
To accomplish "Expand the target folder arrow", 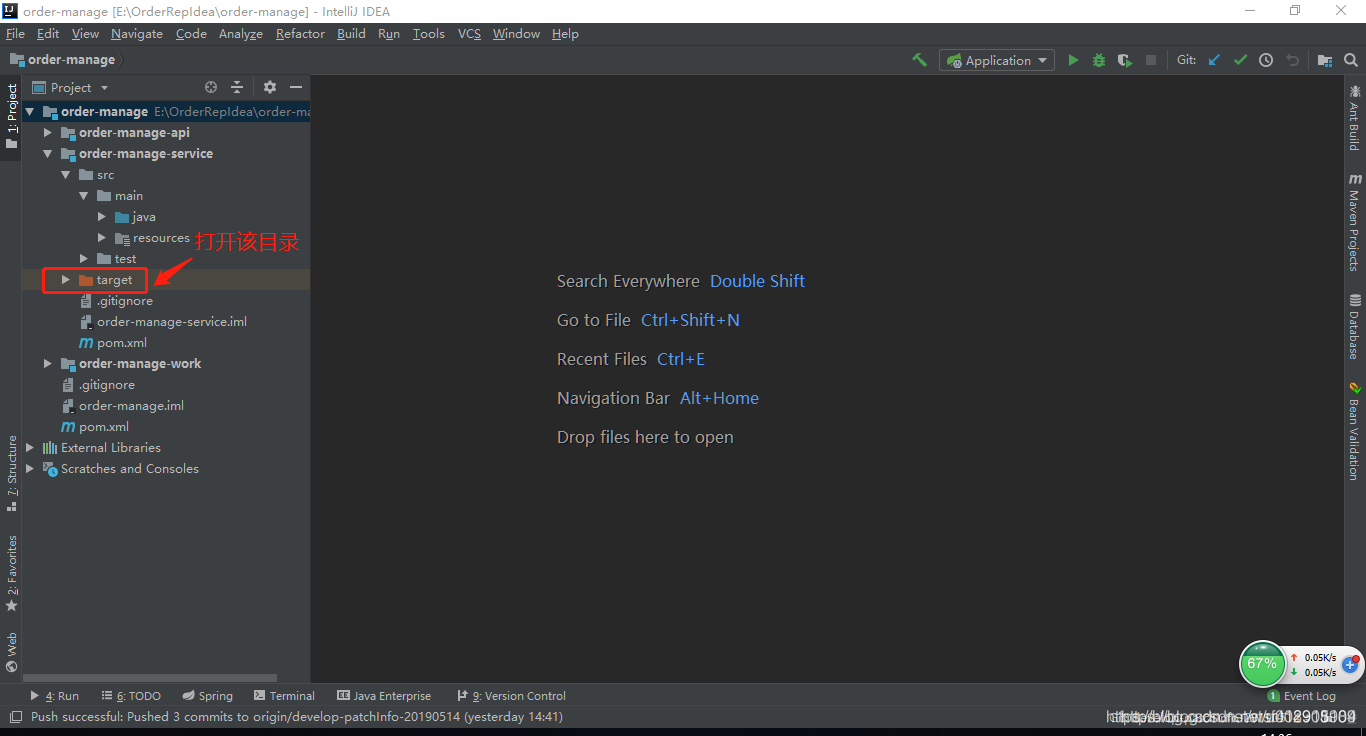I will coord(65,280).
